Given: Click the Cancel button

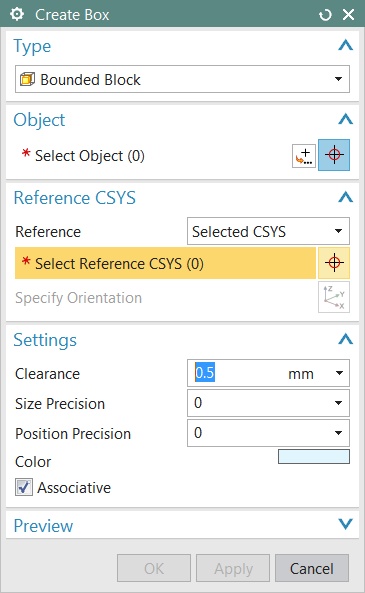Looking at the screenshot, I should click(x=312, y=568).
